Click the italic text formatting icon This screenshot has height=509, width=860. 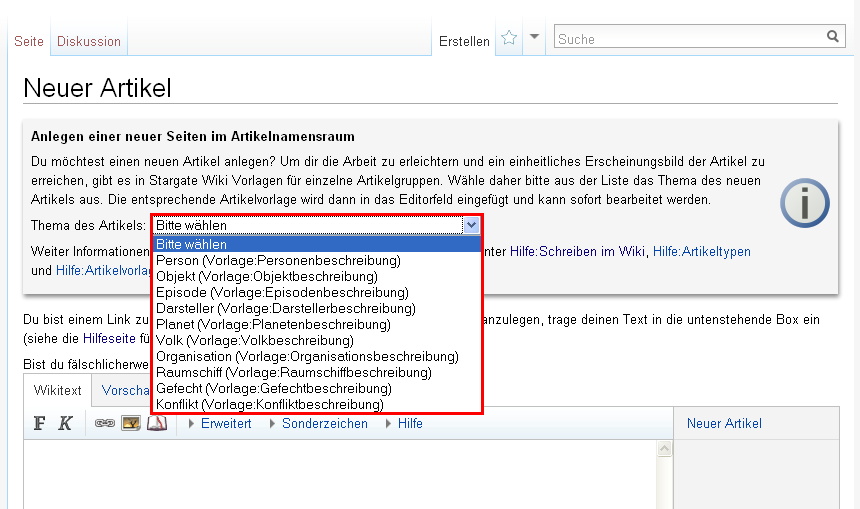click(65, 423)
